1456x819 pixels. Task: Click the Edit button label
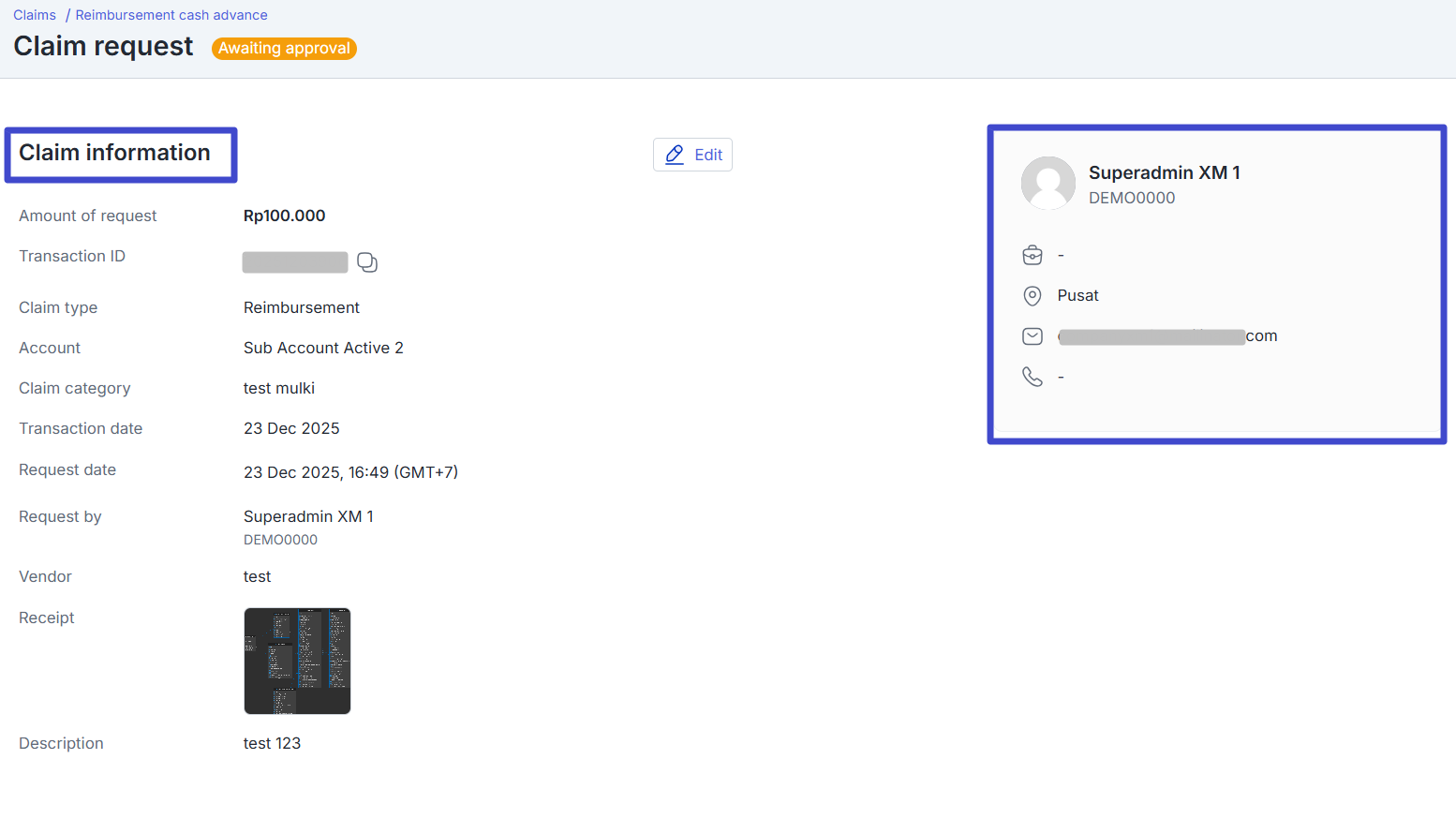tap(707, 155)
